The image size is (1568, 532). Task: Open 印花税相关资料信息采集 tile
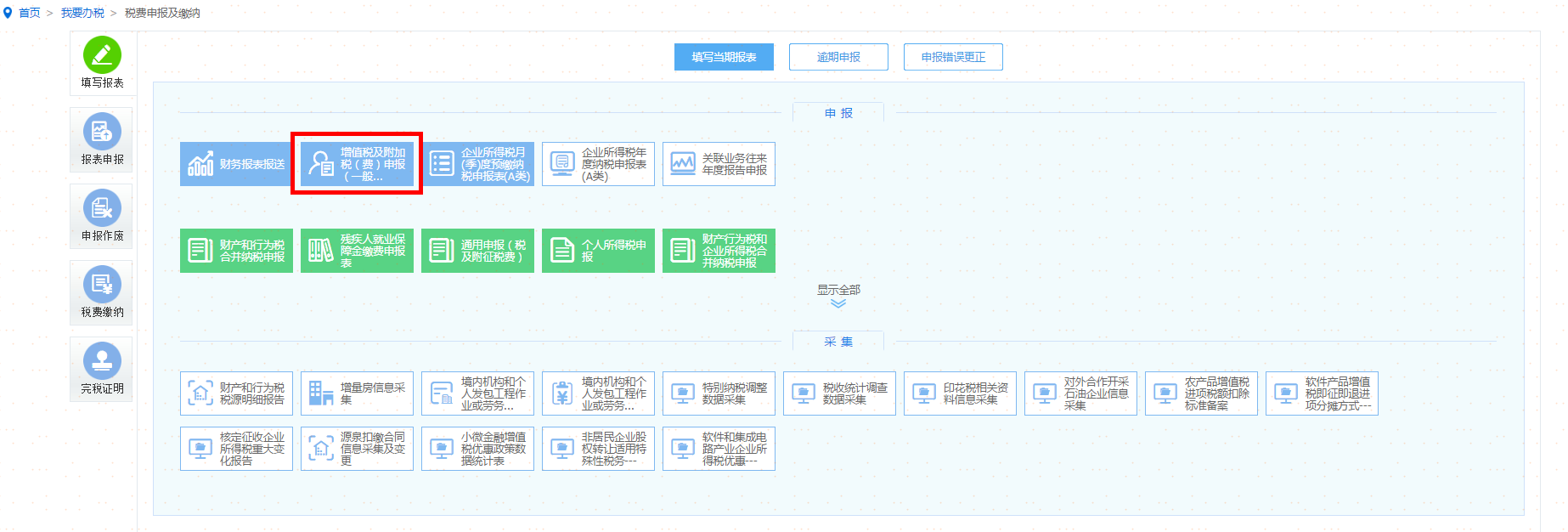[x=960, y=393]
